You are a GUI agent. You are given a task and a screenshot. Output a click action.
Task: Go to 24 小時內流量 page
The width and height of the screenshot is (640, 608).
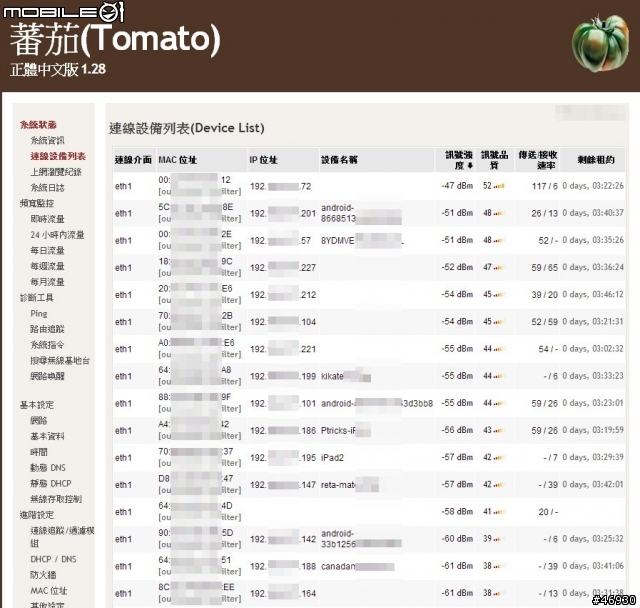point(57,235)
